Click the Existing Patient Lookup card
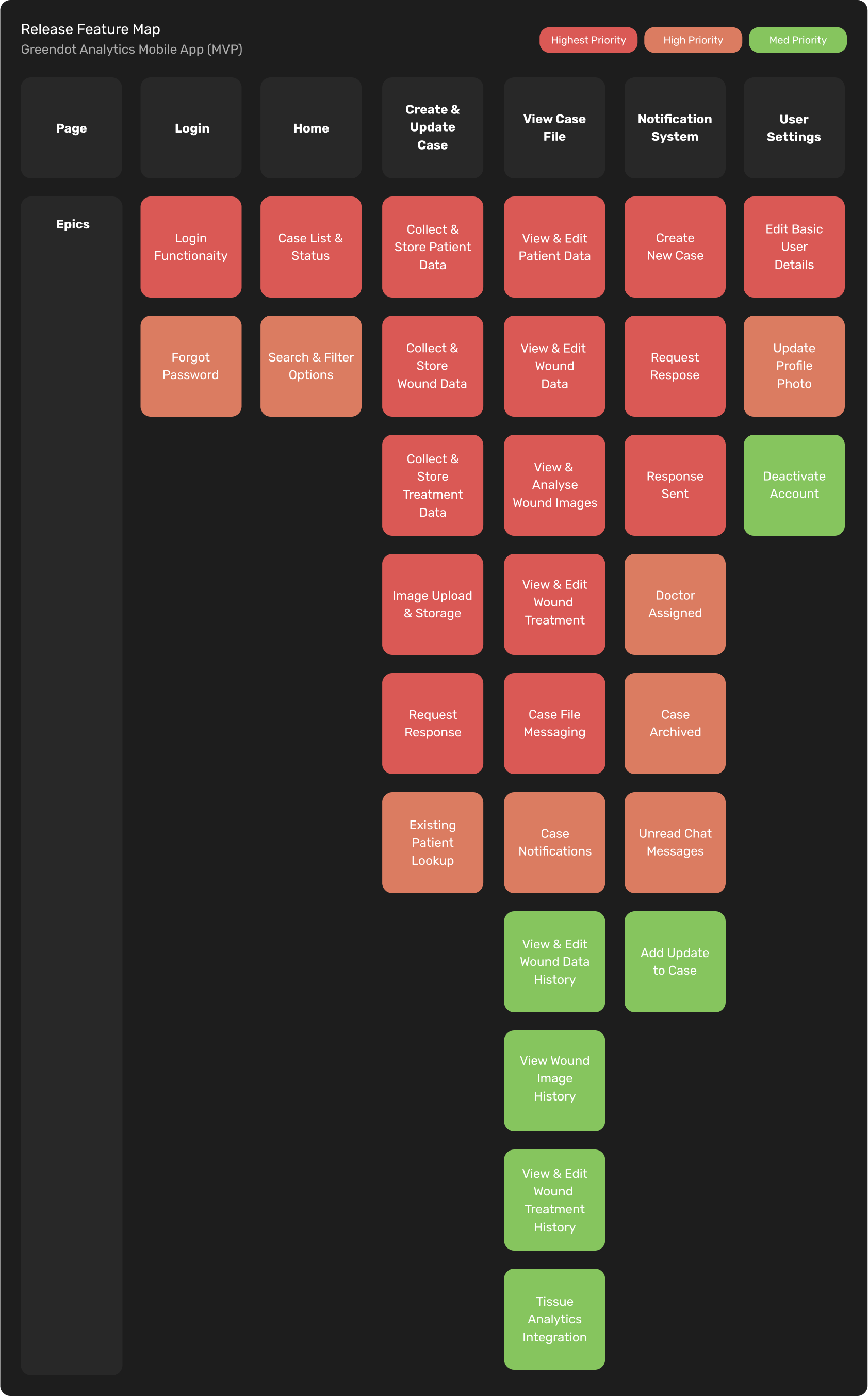Viewport: 868px width, 1396px height. 432,843
